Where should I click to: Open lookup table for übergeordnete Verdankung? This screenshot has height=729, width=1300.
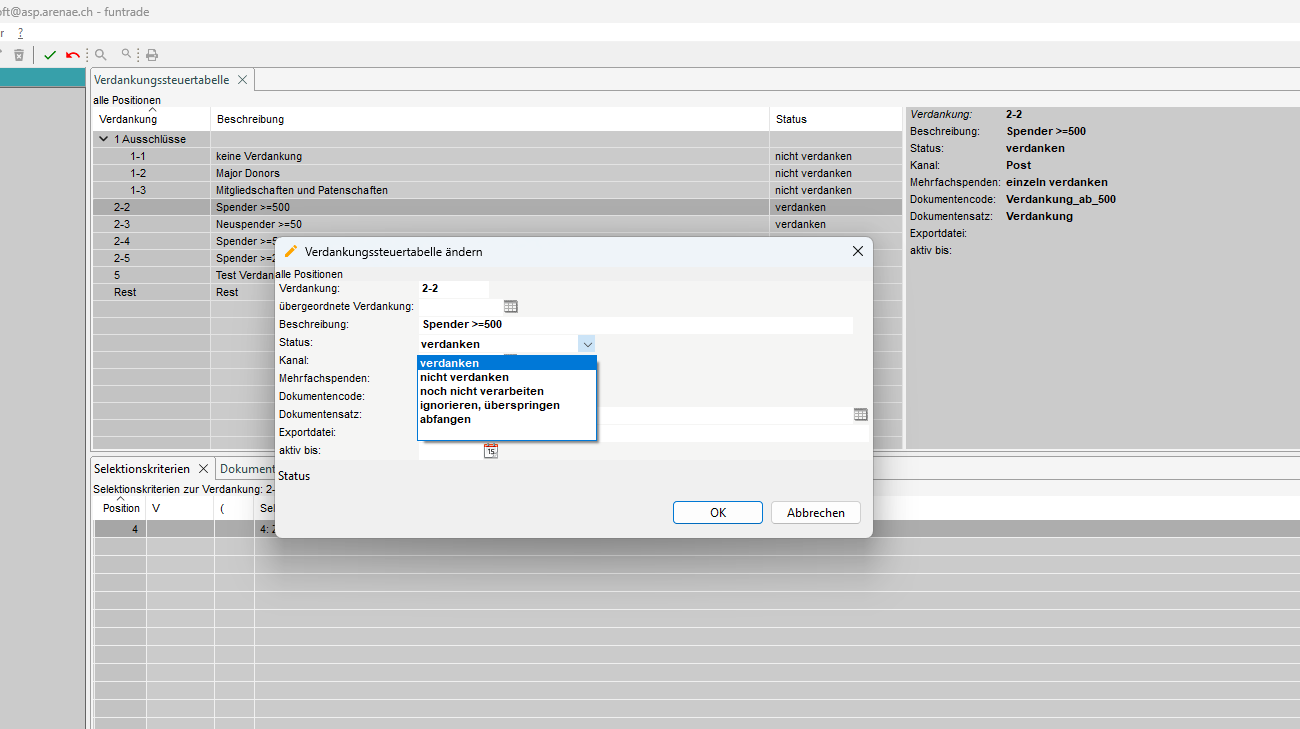coord(510,306)
